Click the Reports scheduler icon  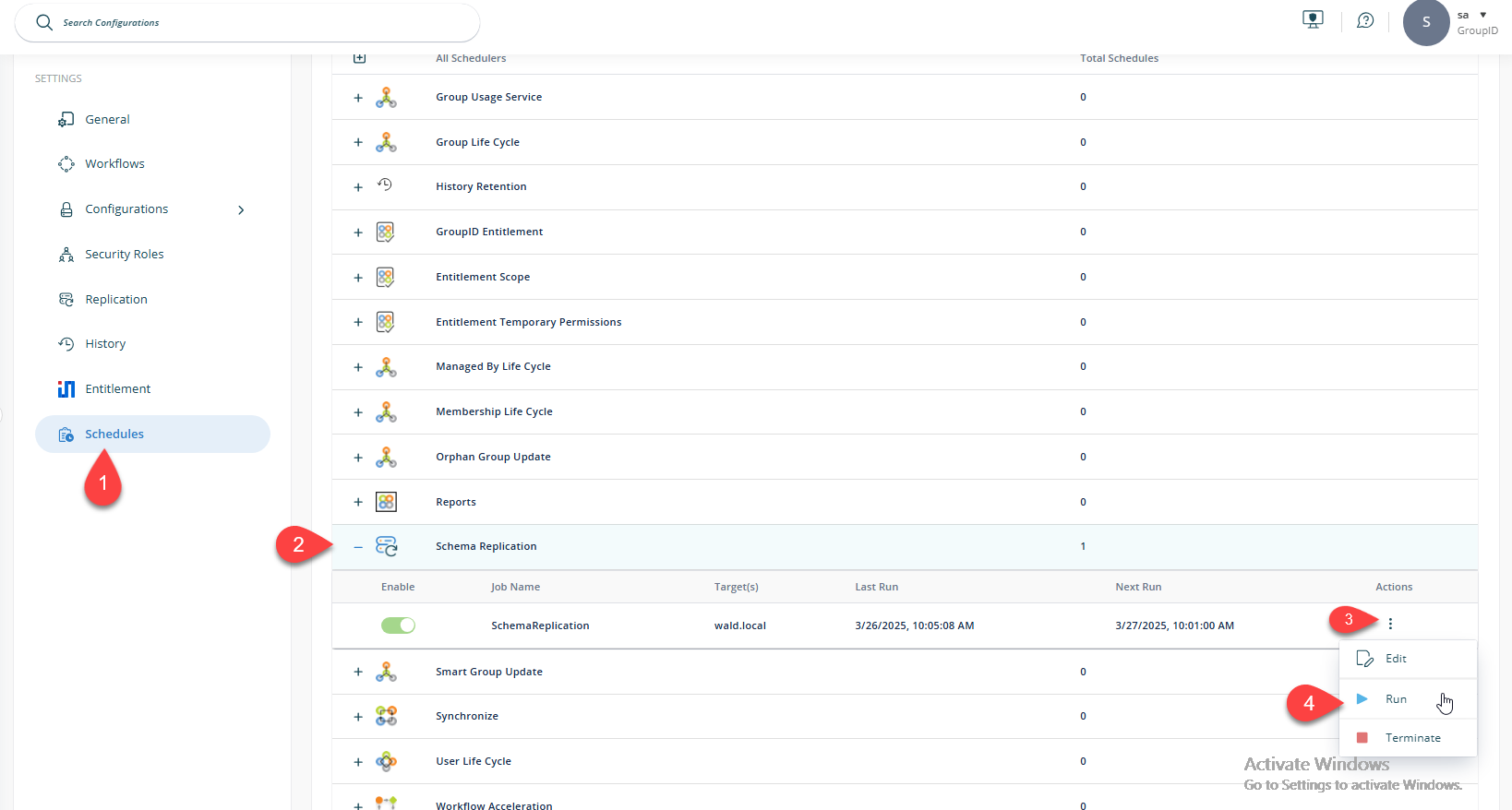pyautogui.click(x=386, y=502)
